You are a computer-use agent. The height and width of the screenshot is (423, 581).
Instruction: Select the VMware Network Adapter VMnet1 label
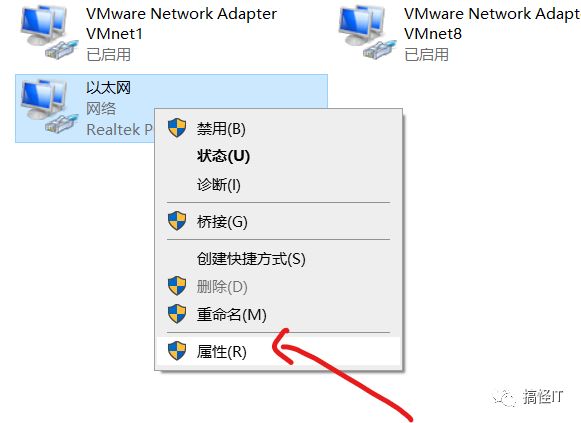tap(182, 24)
